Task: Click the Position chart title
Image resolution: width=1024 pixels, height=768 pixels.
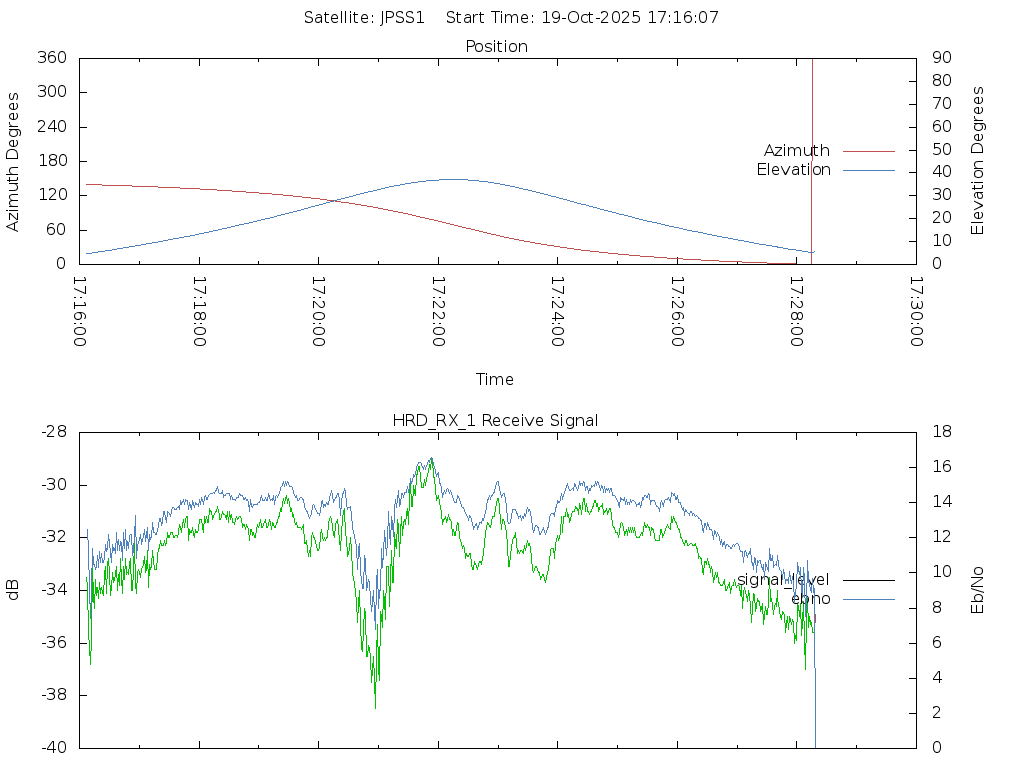Action: (x=497, y=47)
